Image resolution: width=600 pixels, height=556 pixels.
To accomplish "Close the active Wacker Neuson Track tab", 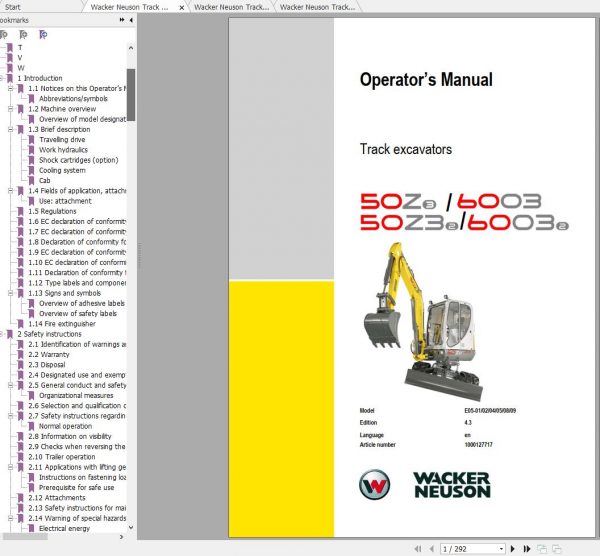I will (x=182, y=7).
